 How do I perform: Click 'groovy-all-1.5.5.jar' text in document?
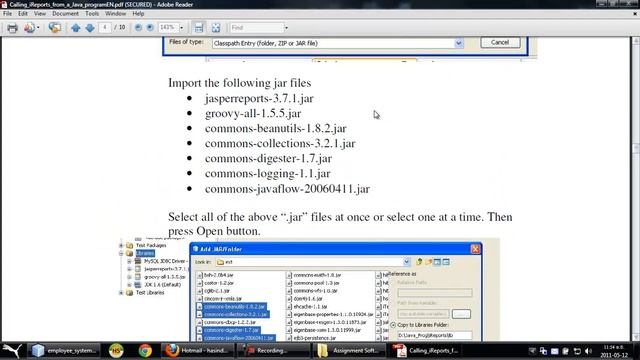tap(253, 113)
